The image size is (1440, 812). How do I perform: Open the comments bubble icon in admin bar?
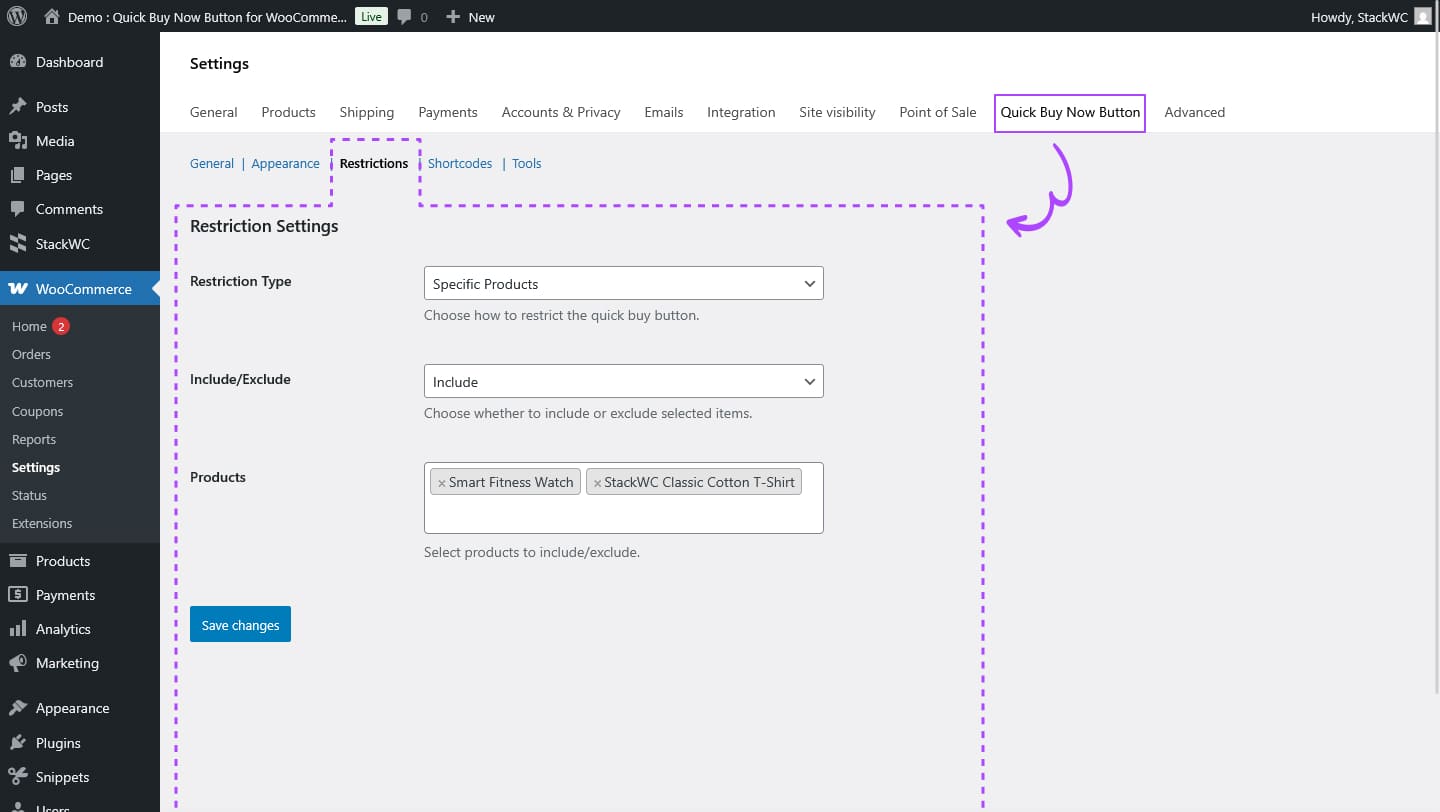[x=404, y=17]
